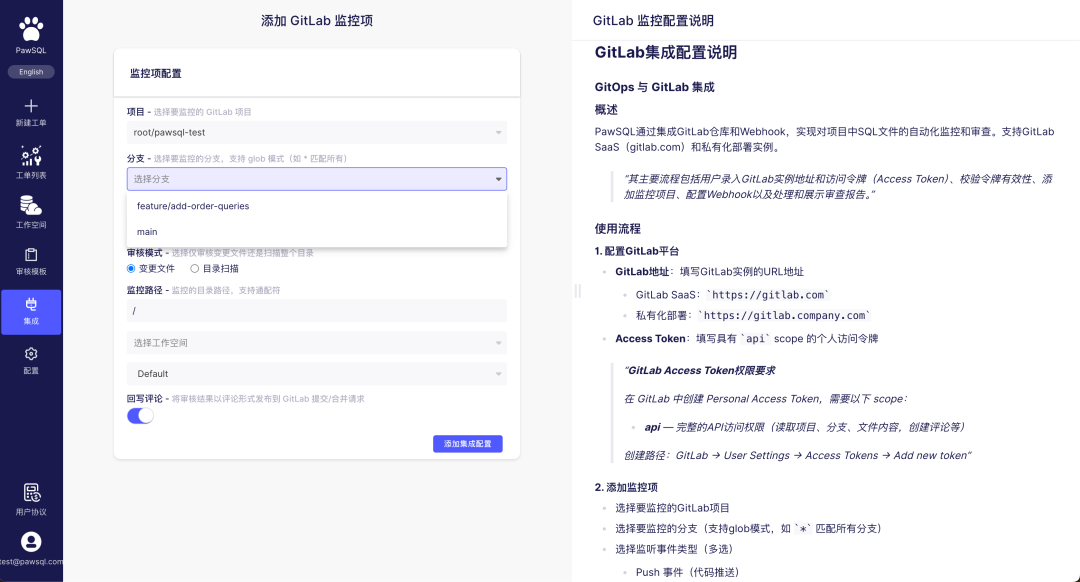Click the GitOps 与 GitLab 集成 heading
Image resolution: width=1080 pixels, height=582 pixels.
654,87
